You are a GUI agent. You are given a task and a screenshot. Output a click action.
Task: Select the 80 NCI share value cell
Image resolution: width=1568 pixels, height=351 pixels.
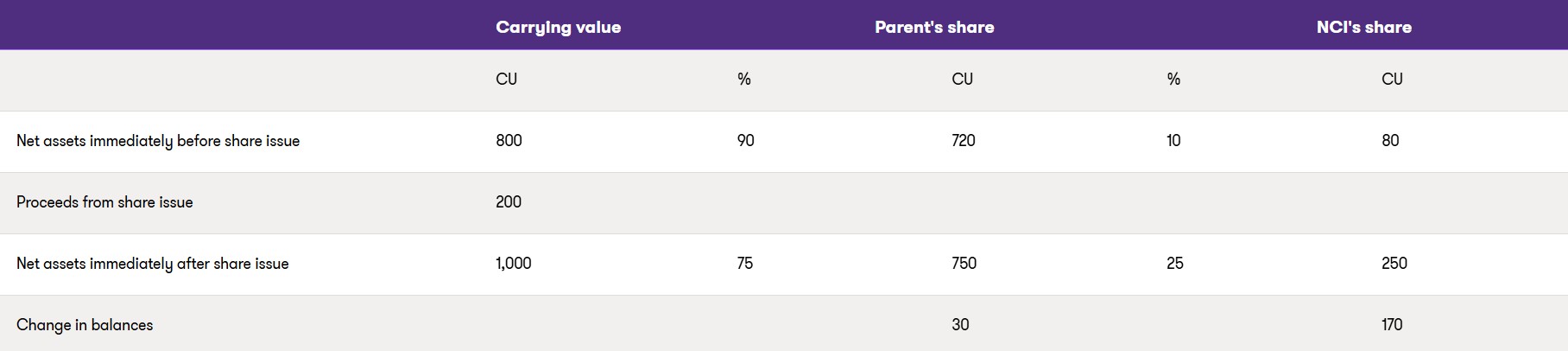click(1390, 141)
